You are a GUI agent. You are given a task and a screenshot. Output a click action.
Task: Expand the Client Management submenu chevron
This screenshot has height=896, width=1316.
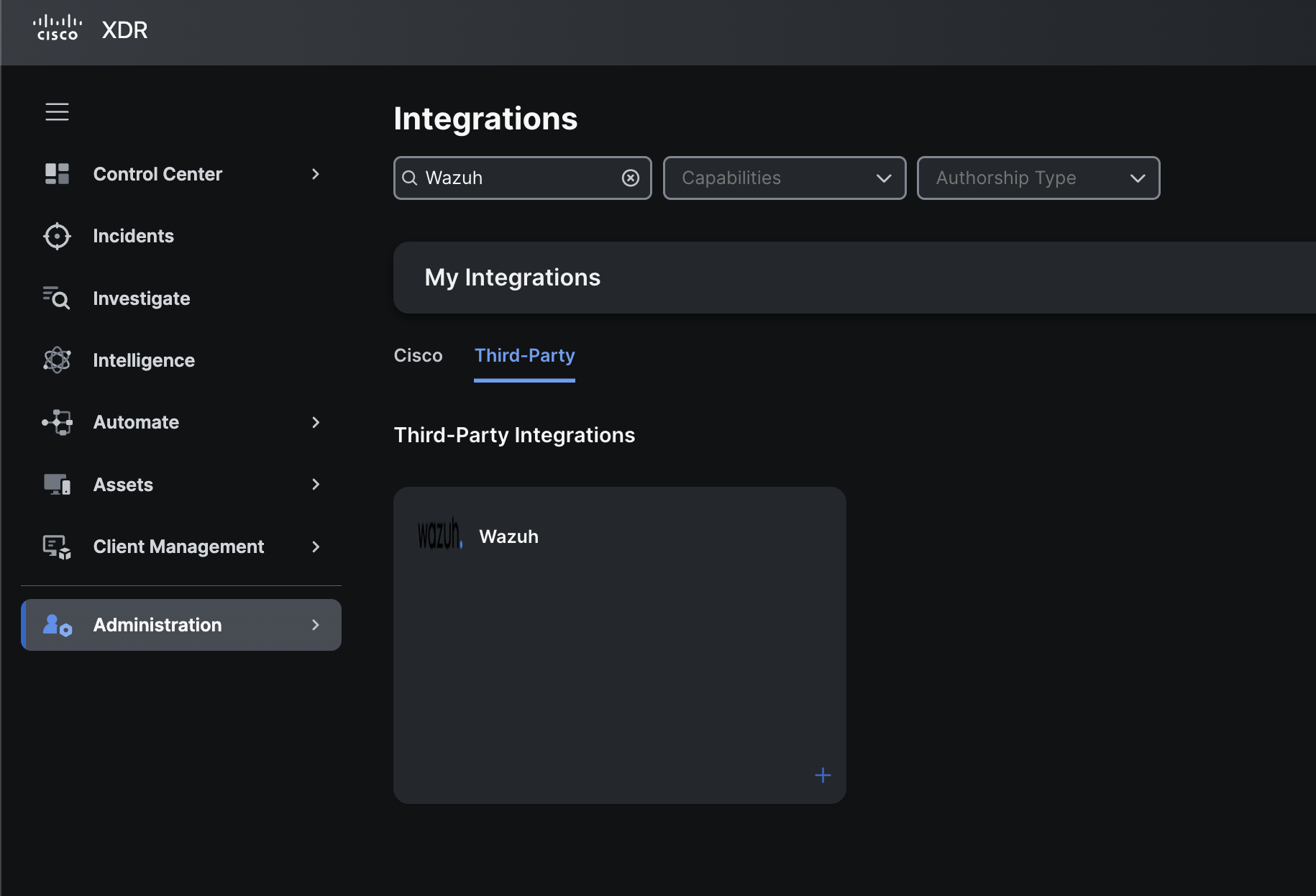click(x=316, y=547)
